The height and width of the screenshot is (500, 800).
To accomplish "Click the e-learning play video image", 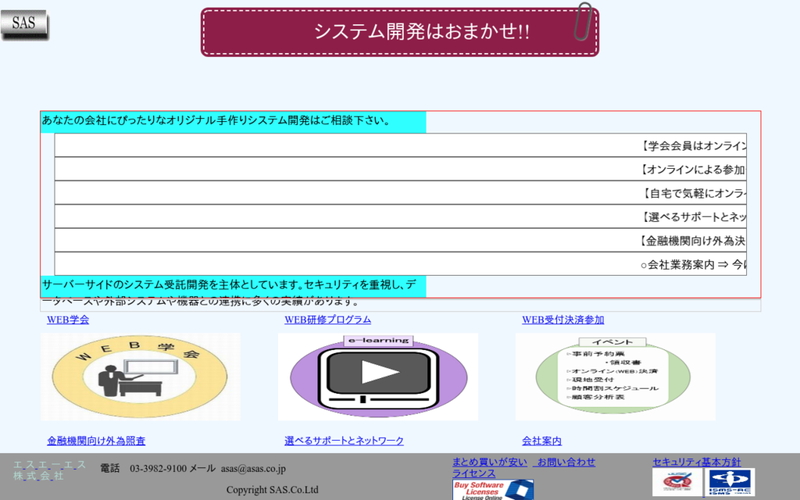I will (x=378, y=376).
